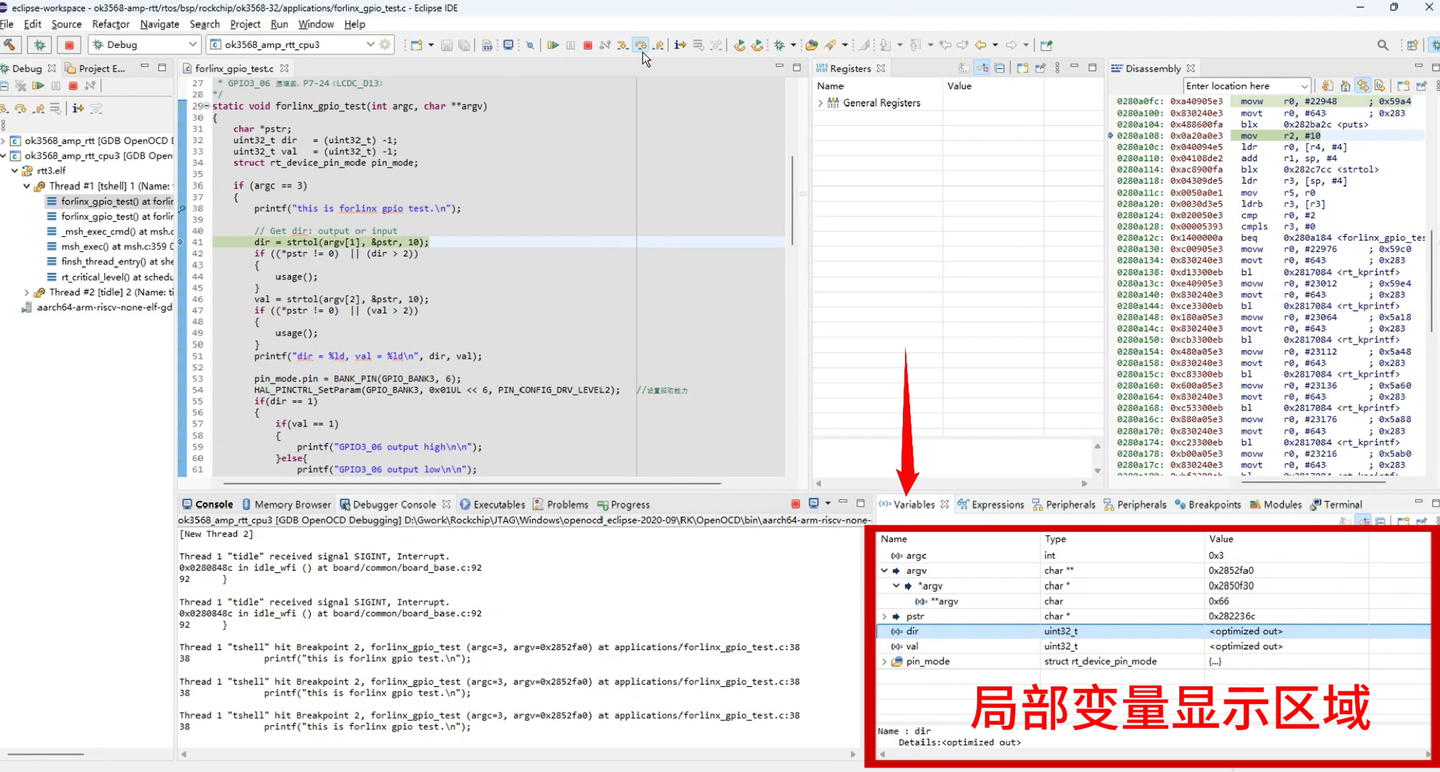Select the argc variable row
Viewport: 1440px width, 772px height.
coord(1154,556)
